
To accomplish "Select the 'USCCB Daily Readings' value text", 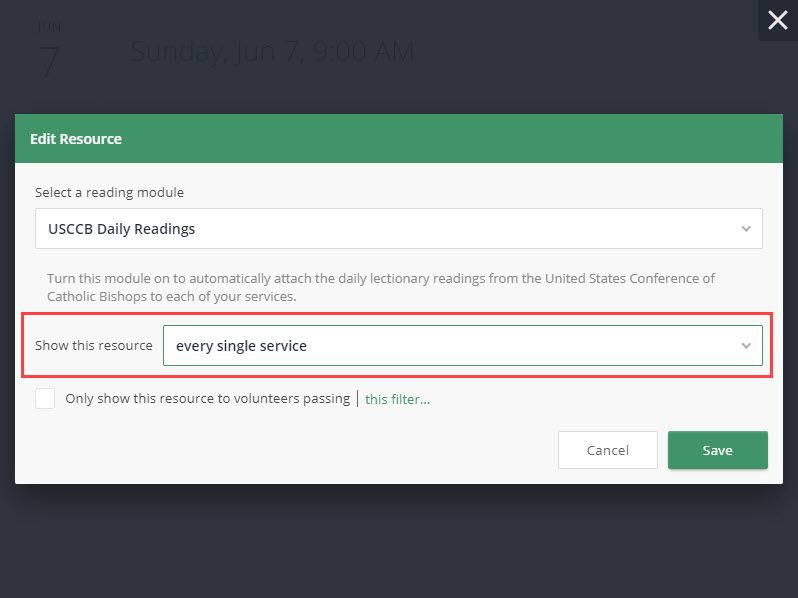I will [x=122, y=229].
